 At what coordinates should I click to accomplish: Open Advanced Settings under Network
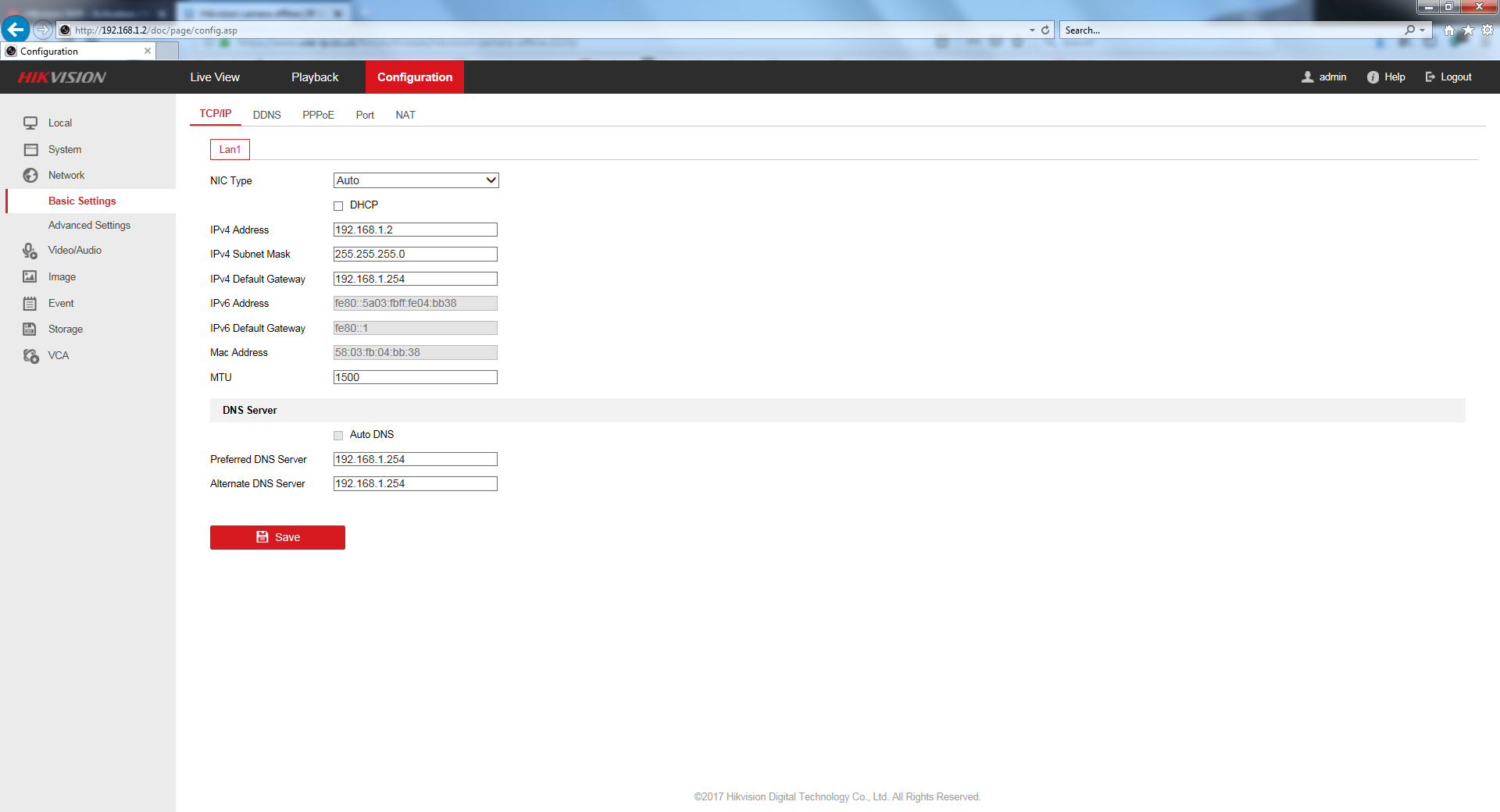[89, 225]
